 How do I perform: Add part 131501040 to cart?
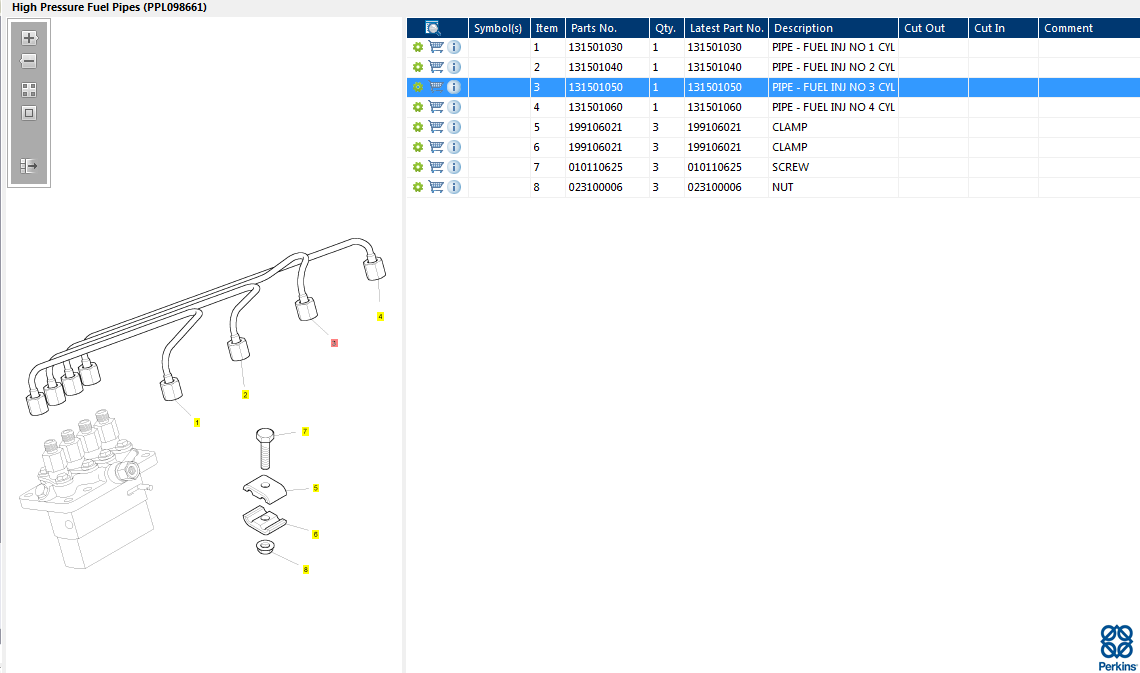pyautogui.click(x=436, y=67)
